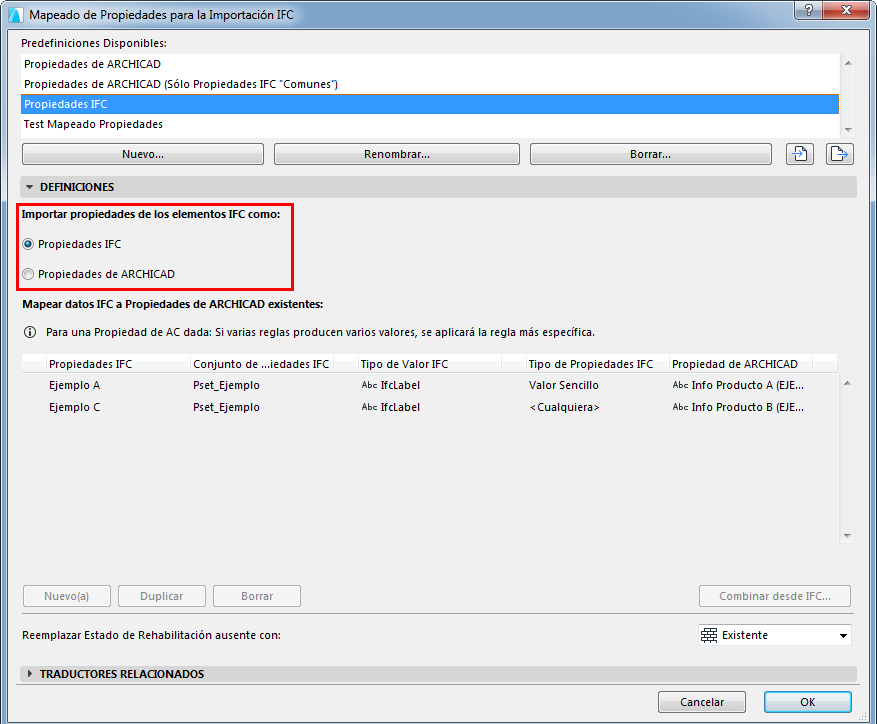Click Pset_Ejemplo in the Ejemplo C row

[x=227, y=407]
